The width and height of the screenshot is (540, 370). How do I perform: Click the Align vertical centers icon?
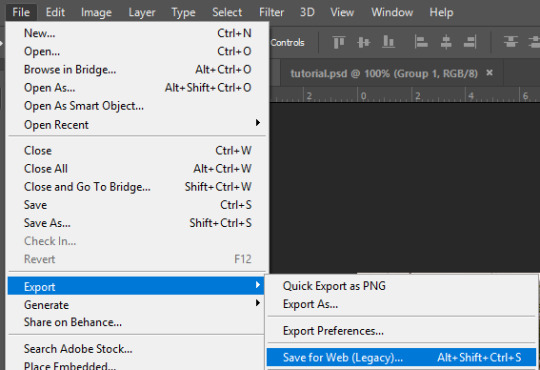pos(364,42)
